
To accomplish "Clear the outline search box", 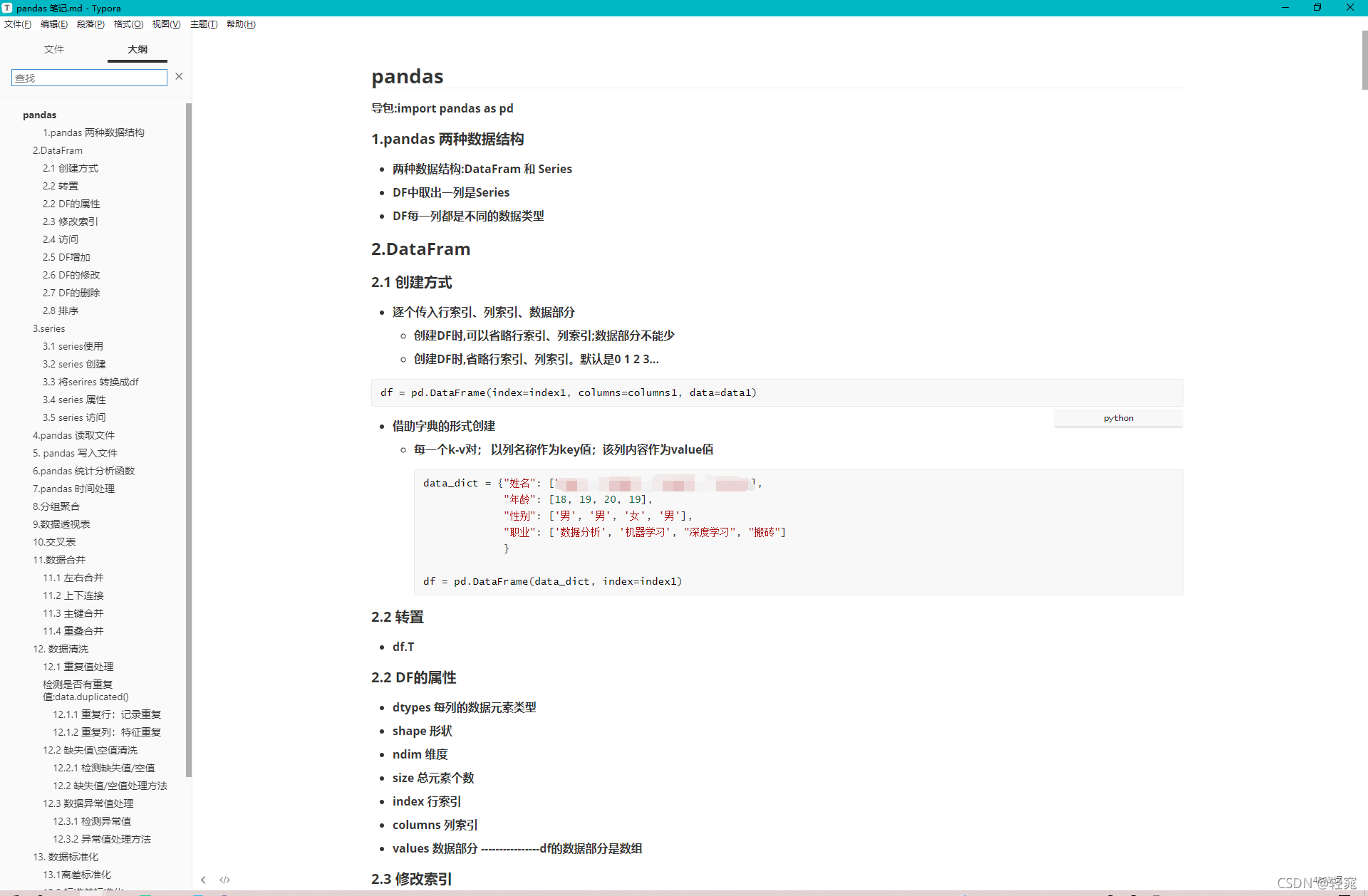I will (x=179, y=77).
